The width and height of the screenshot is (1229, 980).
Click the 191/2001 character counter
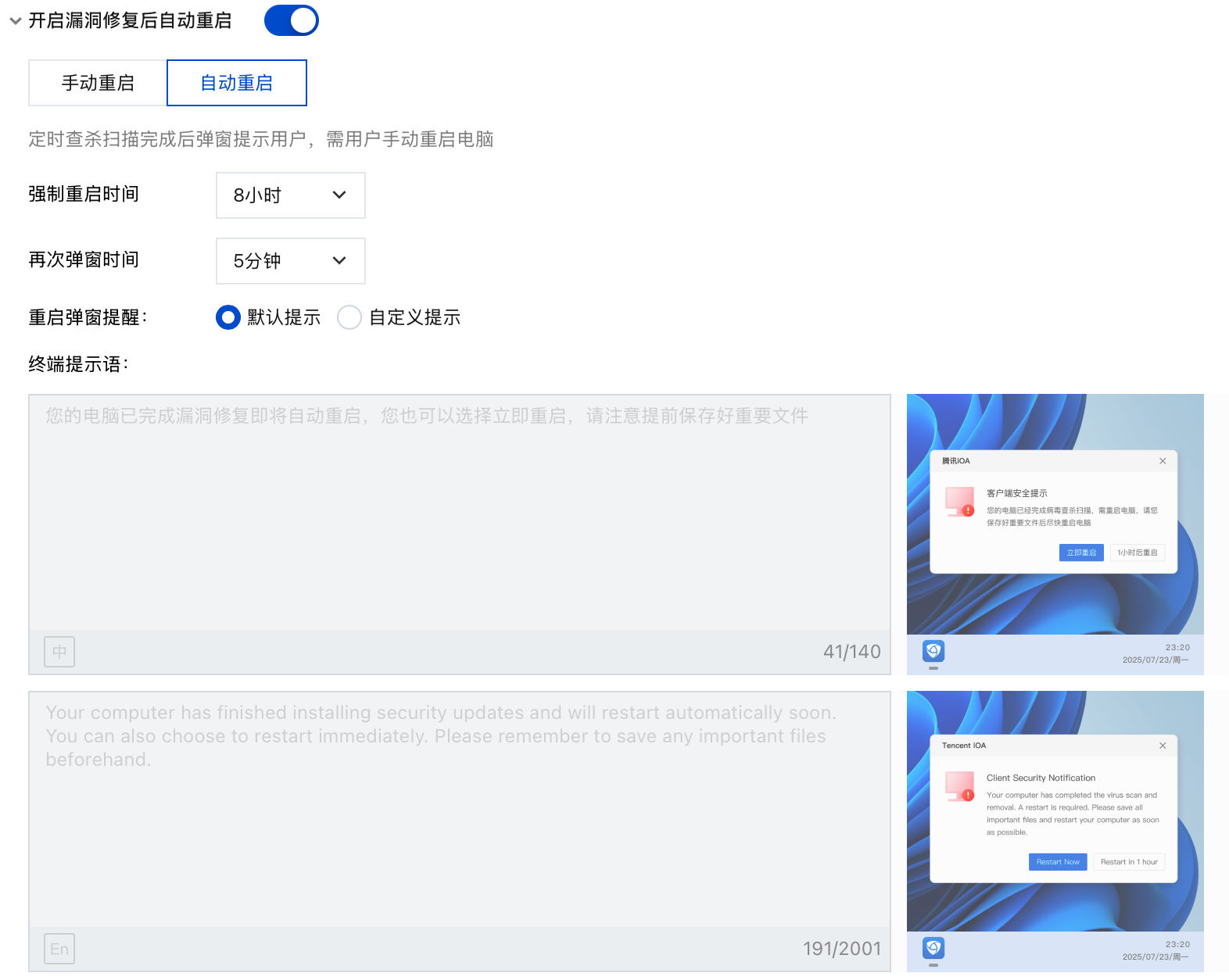pyautogui.click(x=842, y=949)
